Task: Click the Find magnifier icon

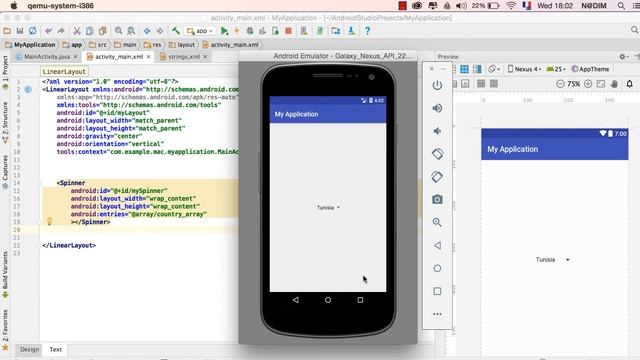Action: (118, 31)
